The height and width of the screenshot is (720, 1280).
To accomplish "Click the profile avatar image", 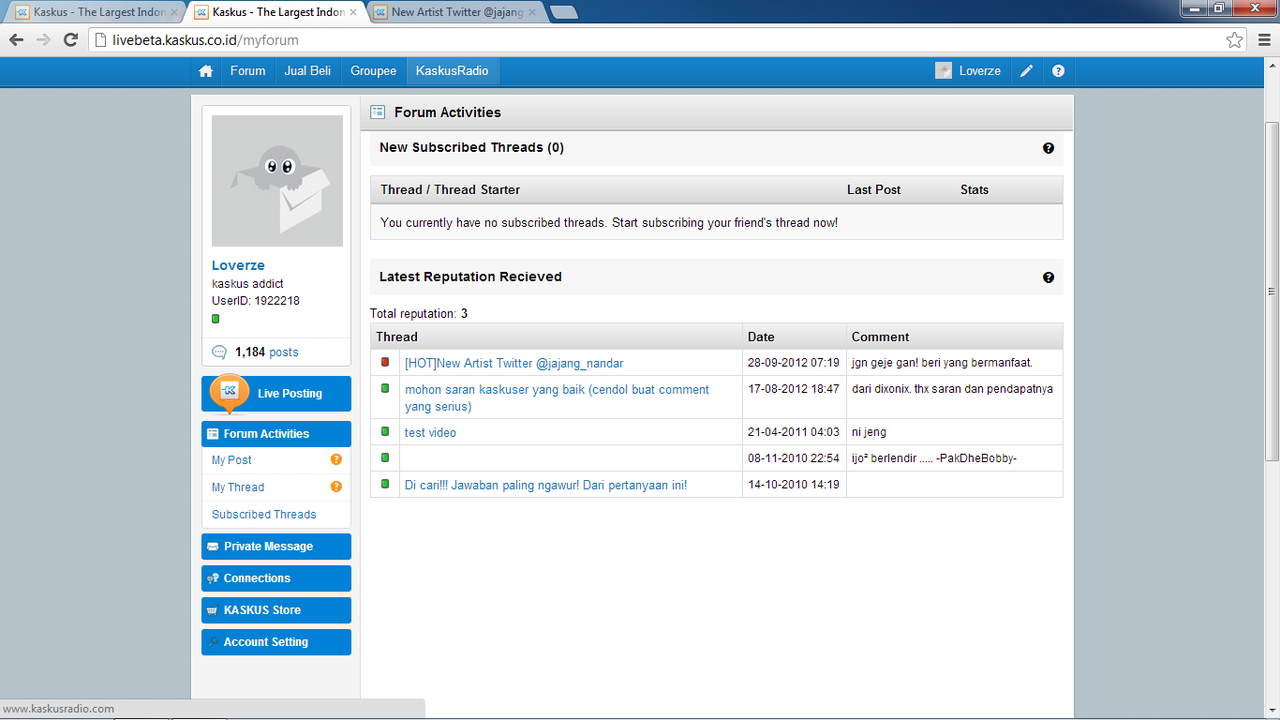I will tap(277, 181).
